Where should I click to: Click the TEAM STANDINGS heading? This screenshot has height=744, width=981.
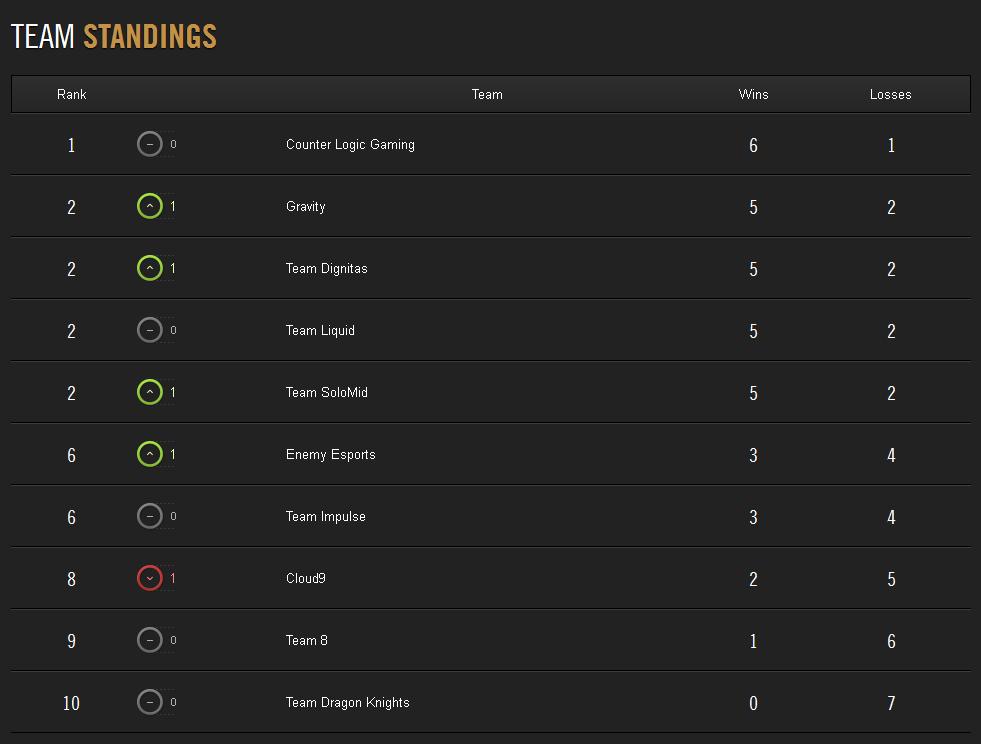click(113, 36)
